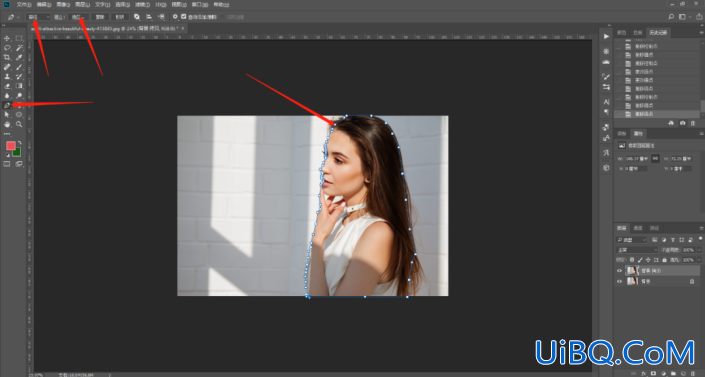Select the Move tool
705x377 pixels.
tap(7, 38)
